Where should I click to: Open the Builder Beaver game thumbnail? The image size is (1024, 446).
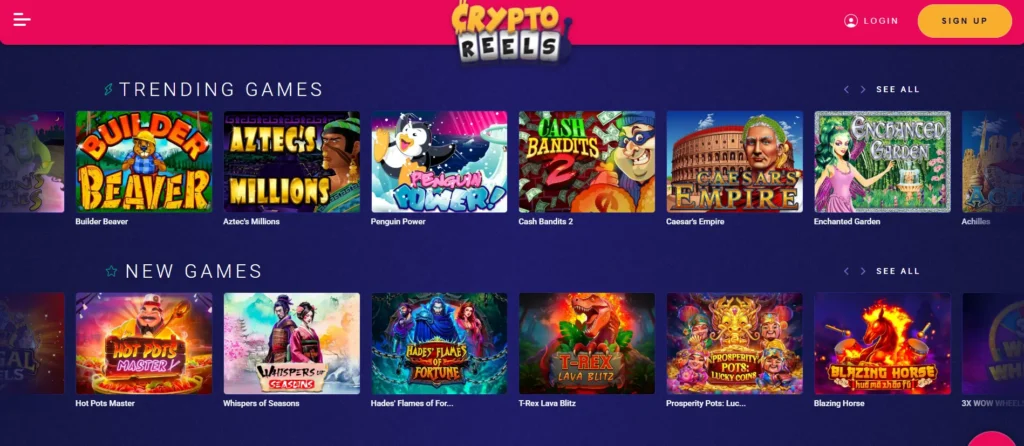coord(144,161)
